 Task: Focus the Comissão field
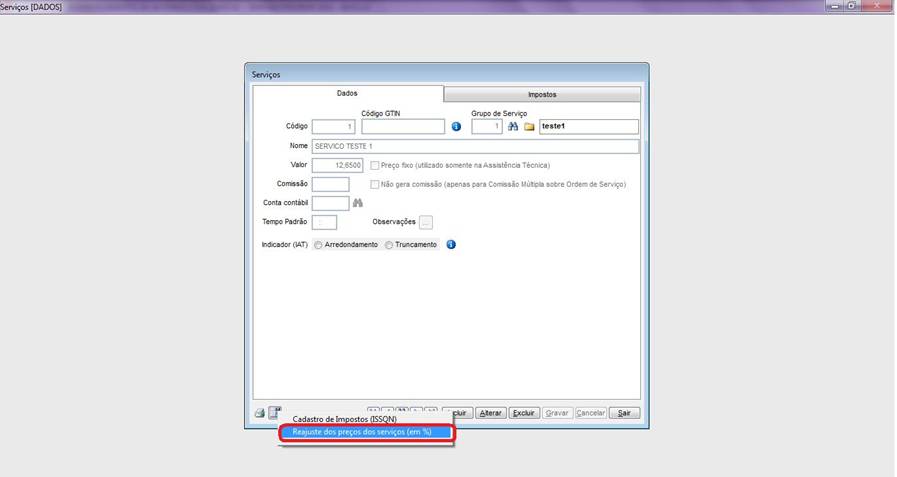tap(330, 184)
